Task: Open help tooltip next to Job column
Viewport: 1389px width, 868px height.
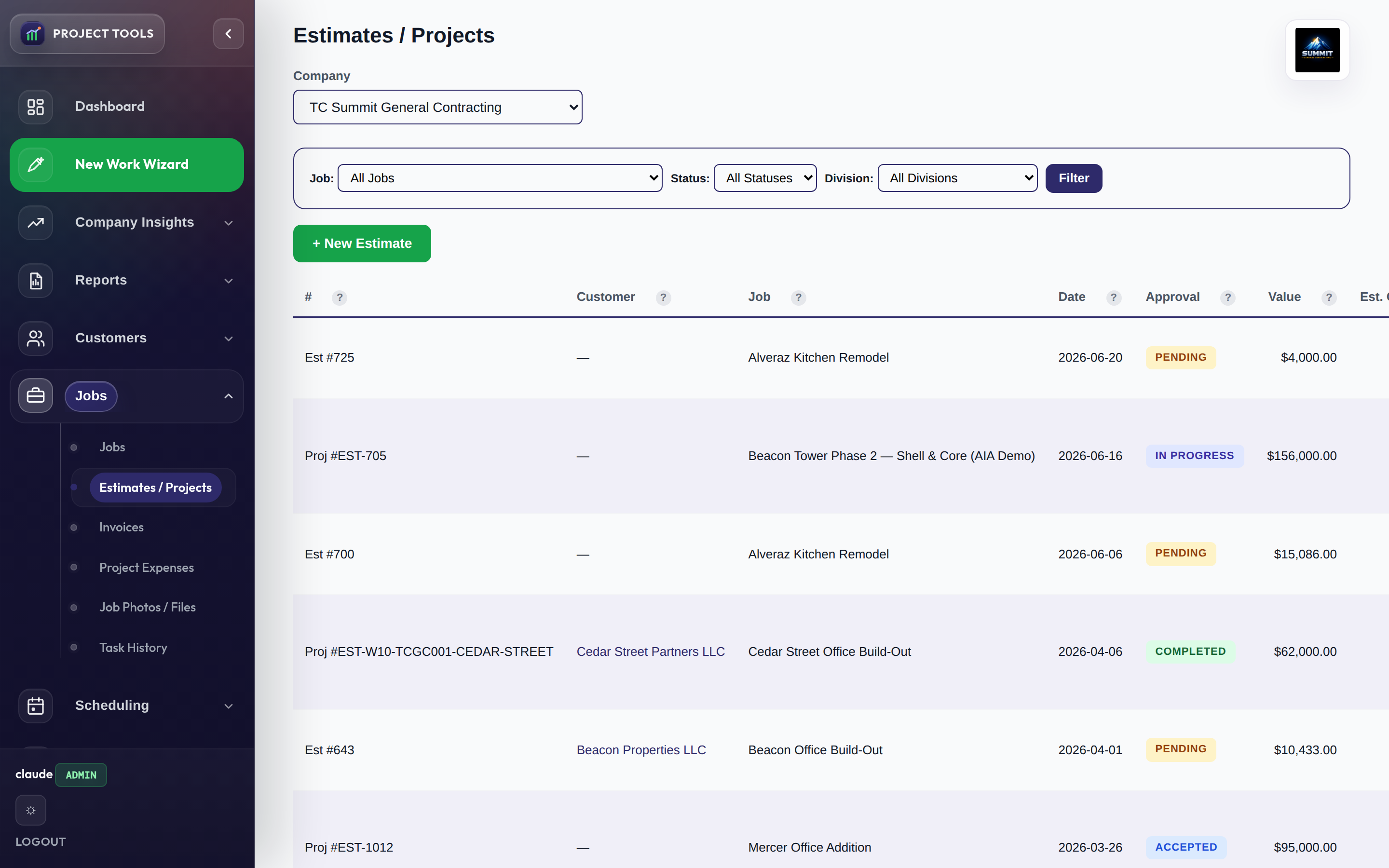Action: [x=798, y=298]
